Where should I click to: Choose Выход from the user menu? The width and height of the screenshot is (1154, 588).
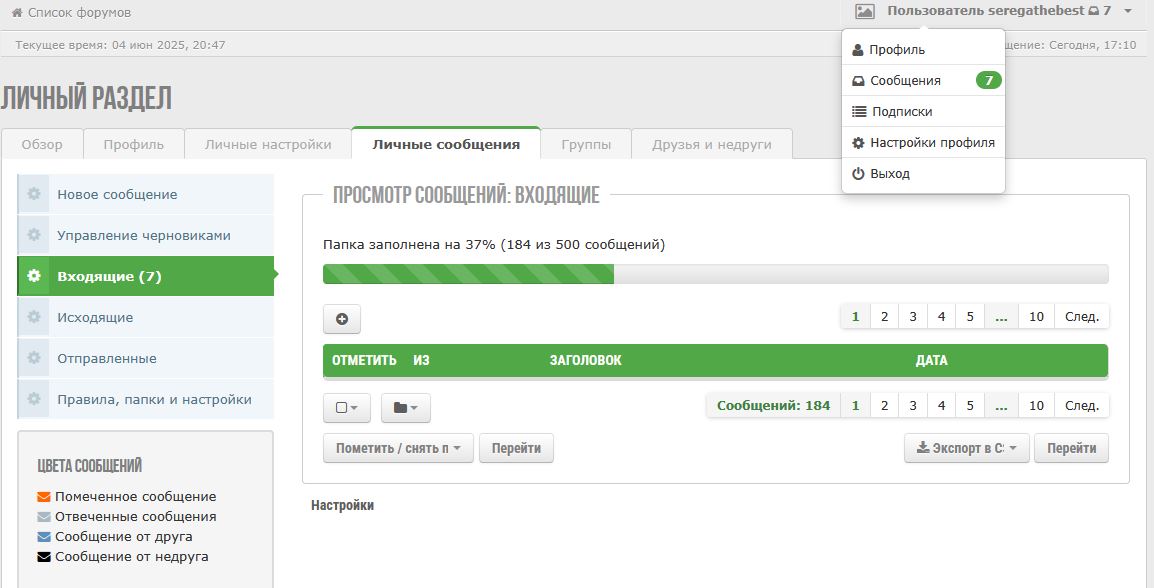[889, 174]
